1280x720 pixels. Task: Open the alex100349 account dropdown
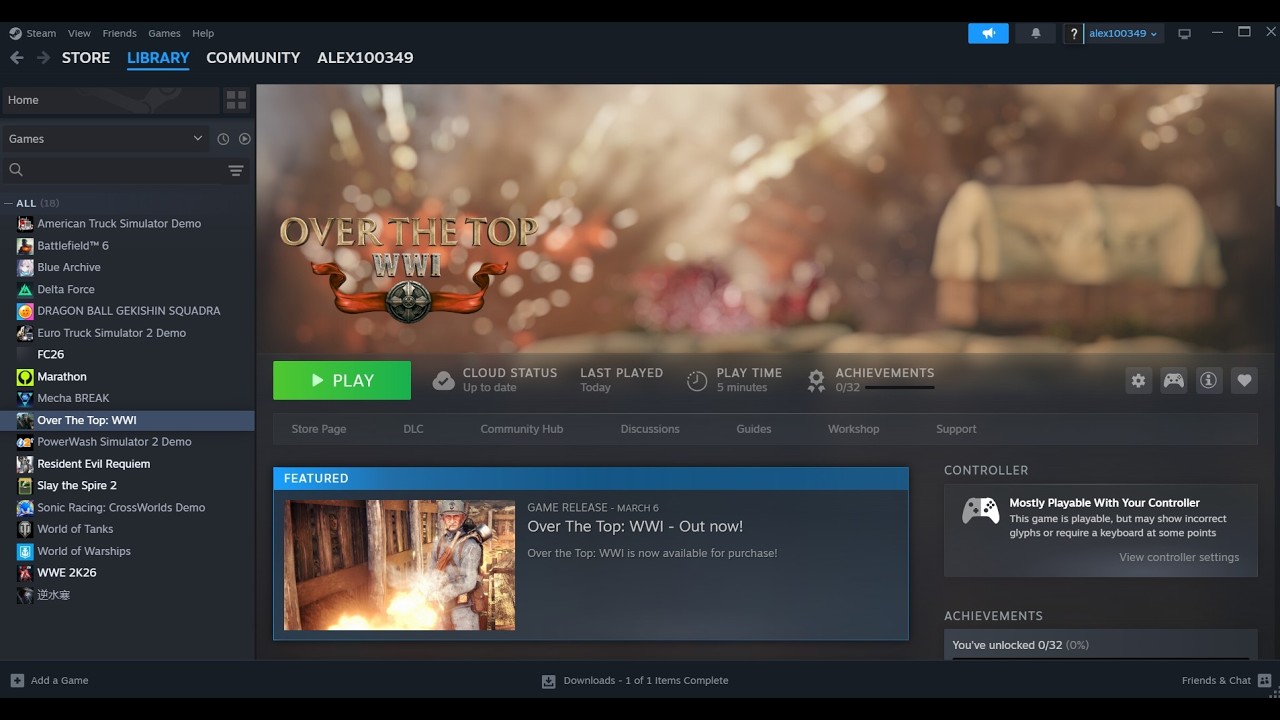(x=1123, y=34)
